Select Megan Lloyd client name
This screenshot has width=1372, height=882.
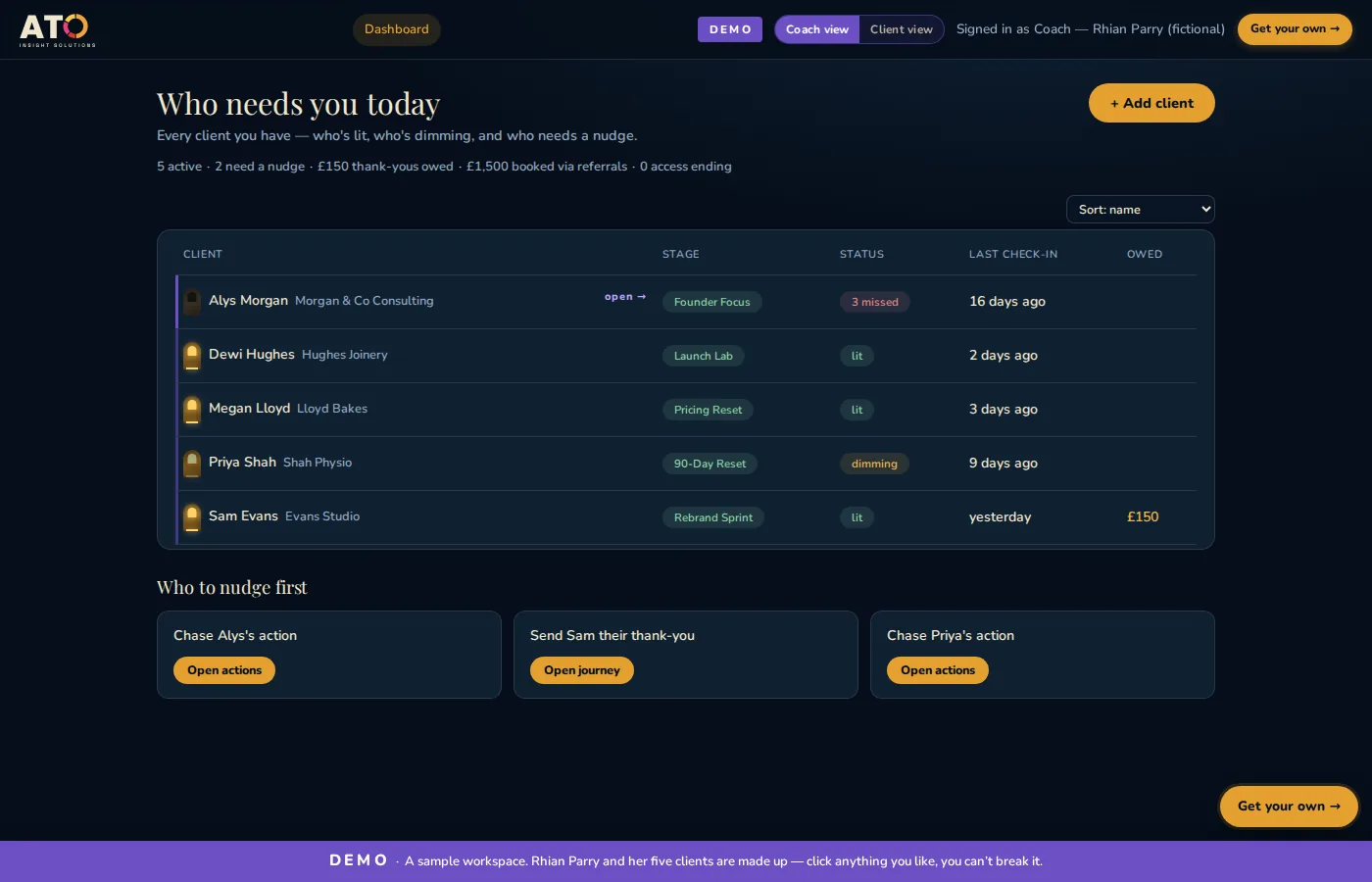(249, 409)
